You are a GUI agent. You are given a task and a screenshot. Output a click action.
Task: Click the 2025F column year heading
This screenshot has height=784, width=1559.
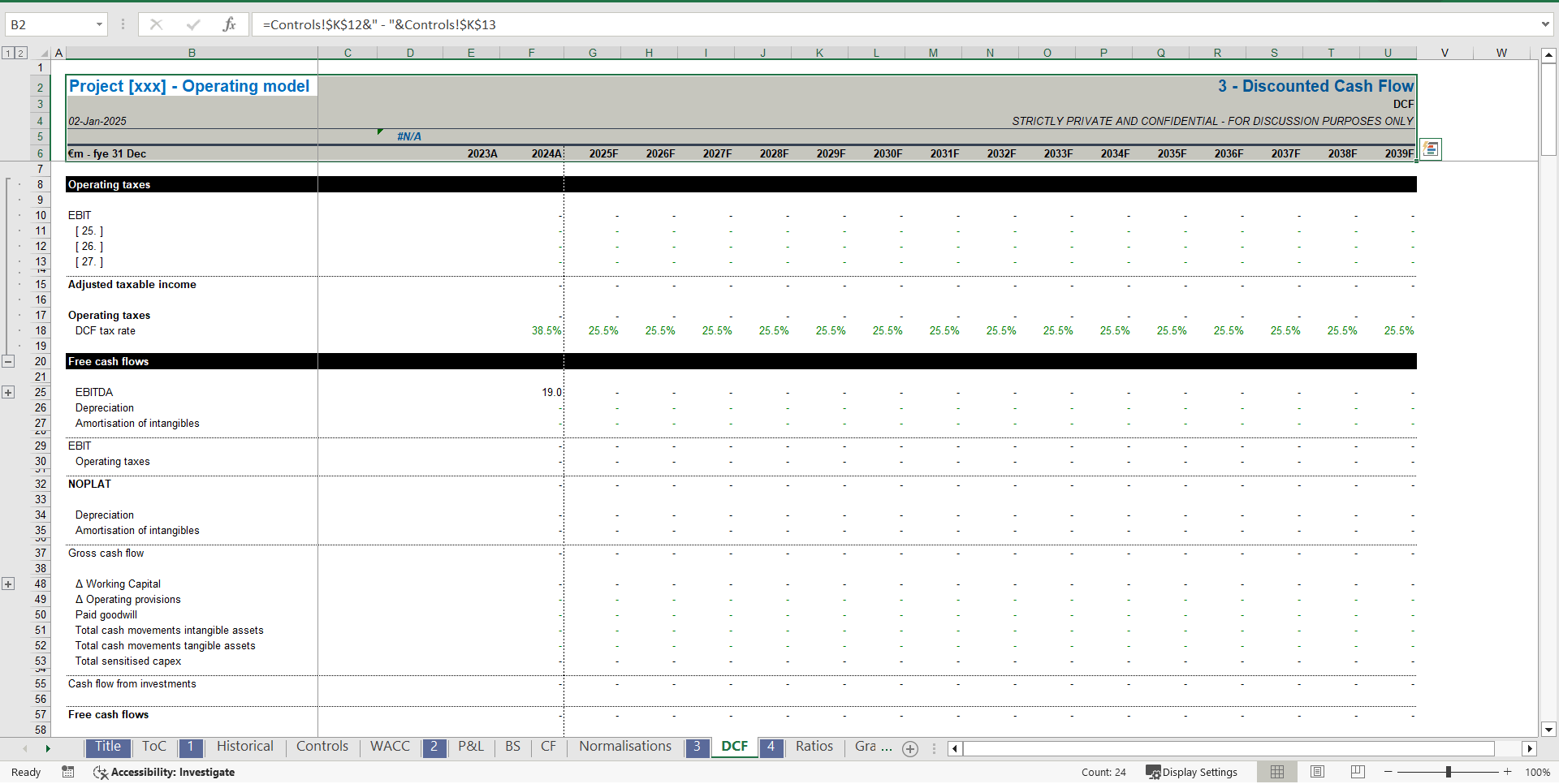click(x=603, y=153)
